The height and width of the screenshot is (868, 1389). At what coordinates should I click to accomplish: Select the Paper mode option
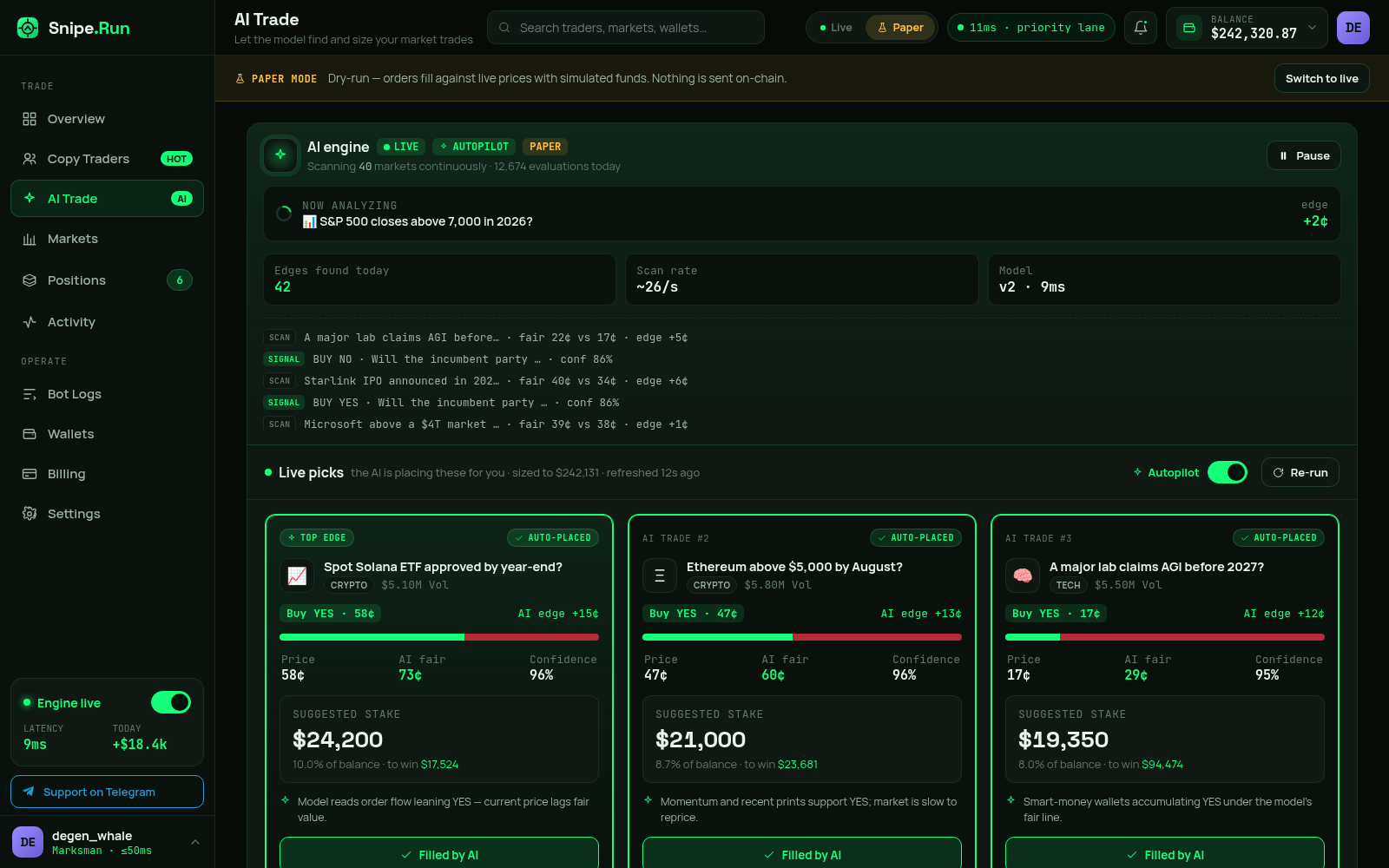coord(900,28)
